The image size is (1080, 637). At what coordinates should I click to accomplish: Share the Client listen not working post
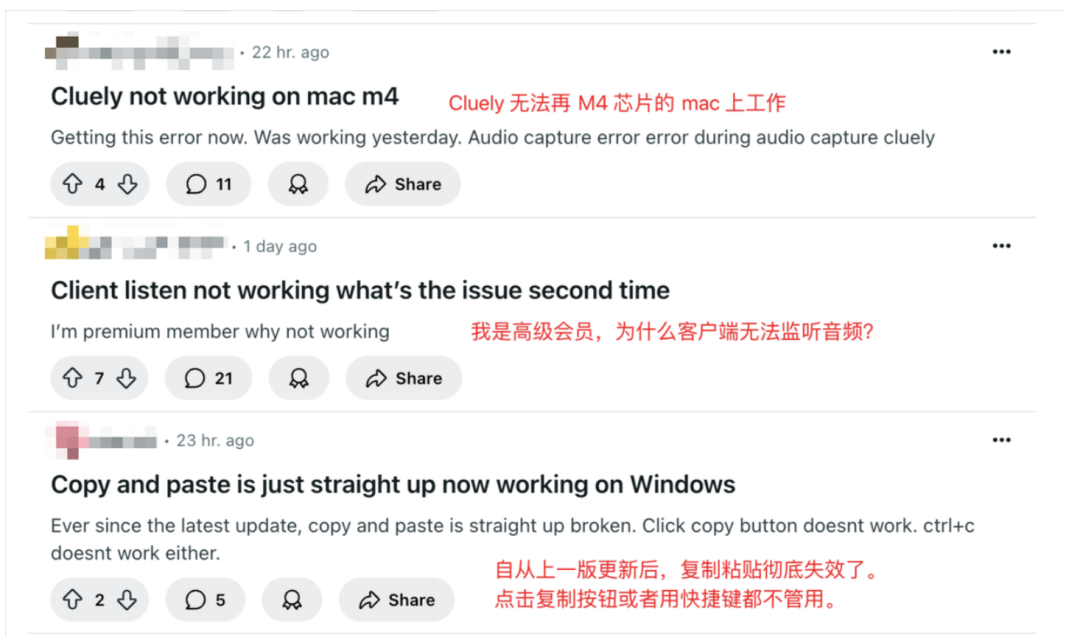[404, 378]
